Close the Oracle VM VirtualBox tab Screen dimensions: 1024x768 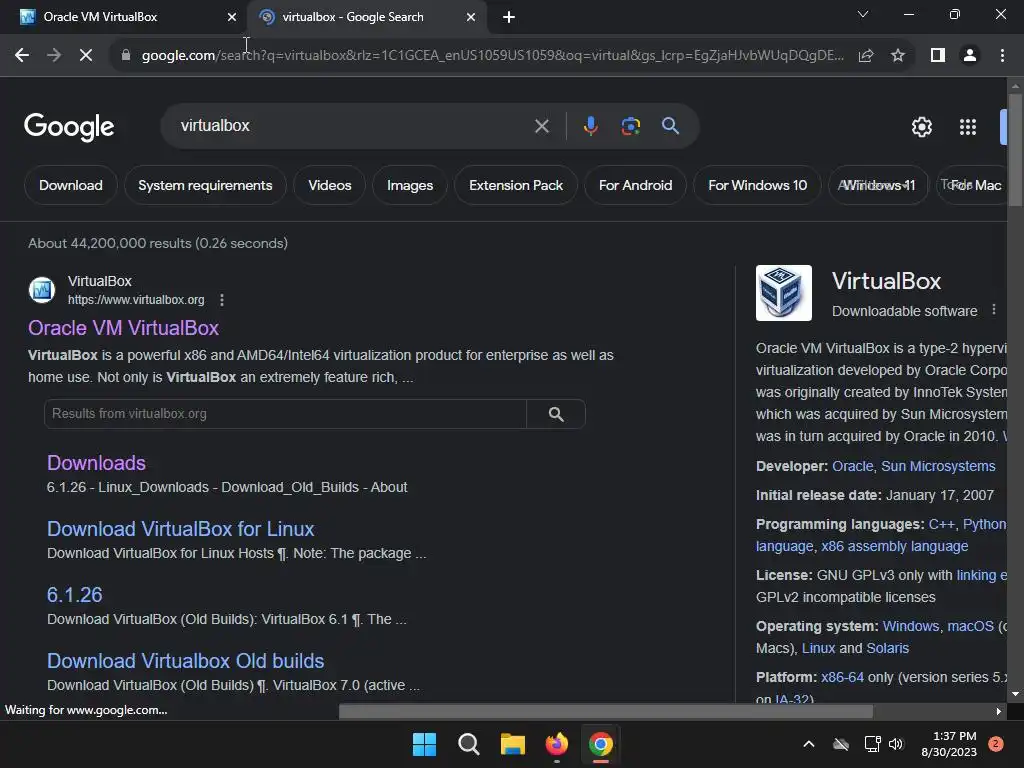tap(231, 17)
